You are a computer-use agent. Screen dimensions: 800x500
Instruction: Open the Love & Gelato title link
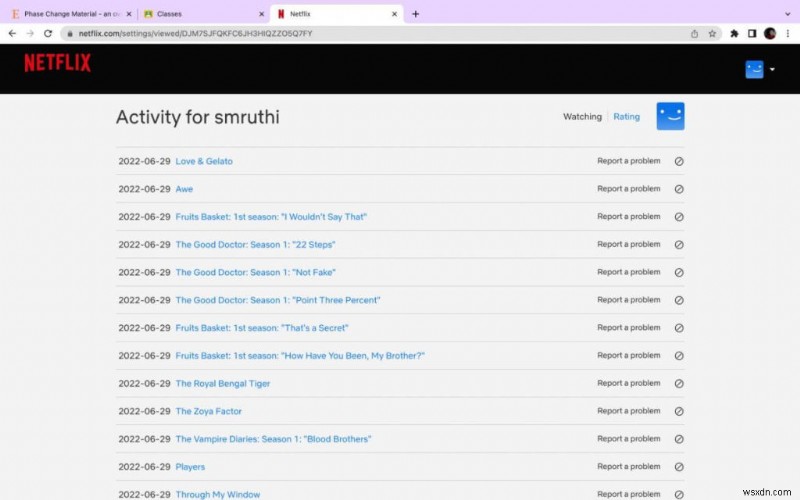tap(204, 161)
